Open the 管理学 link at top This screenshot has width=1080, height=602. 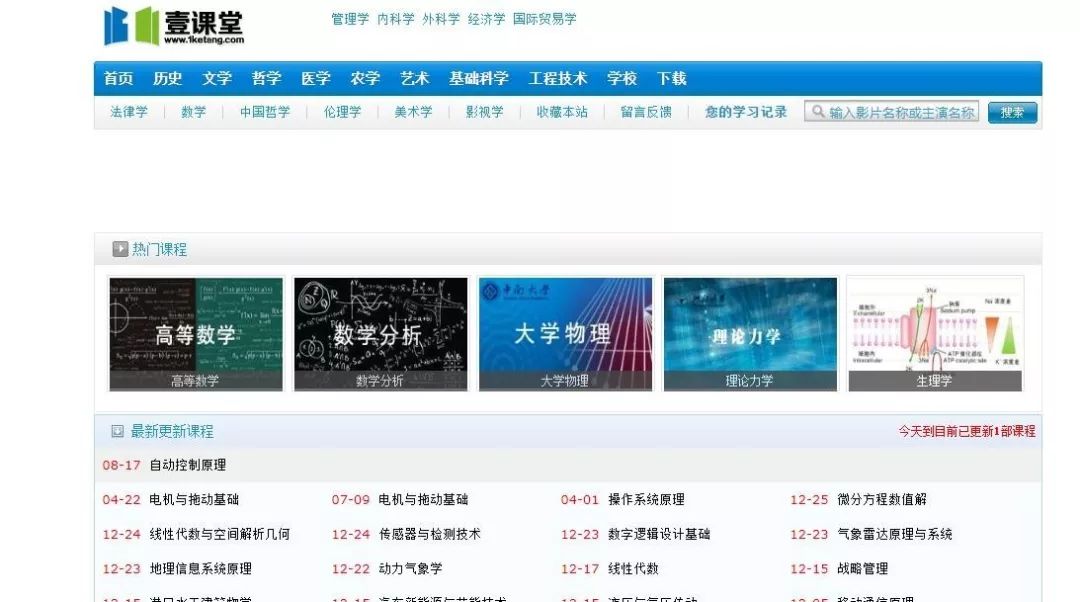[347, 17]
